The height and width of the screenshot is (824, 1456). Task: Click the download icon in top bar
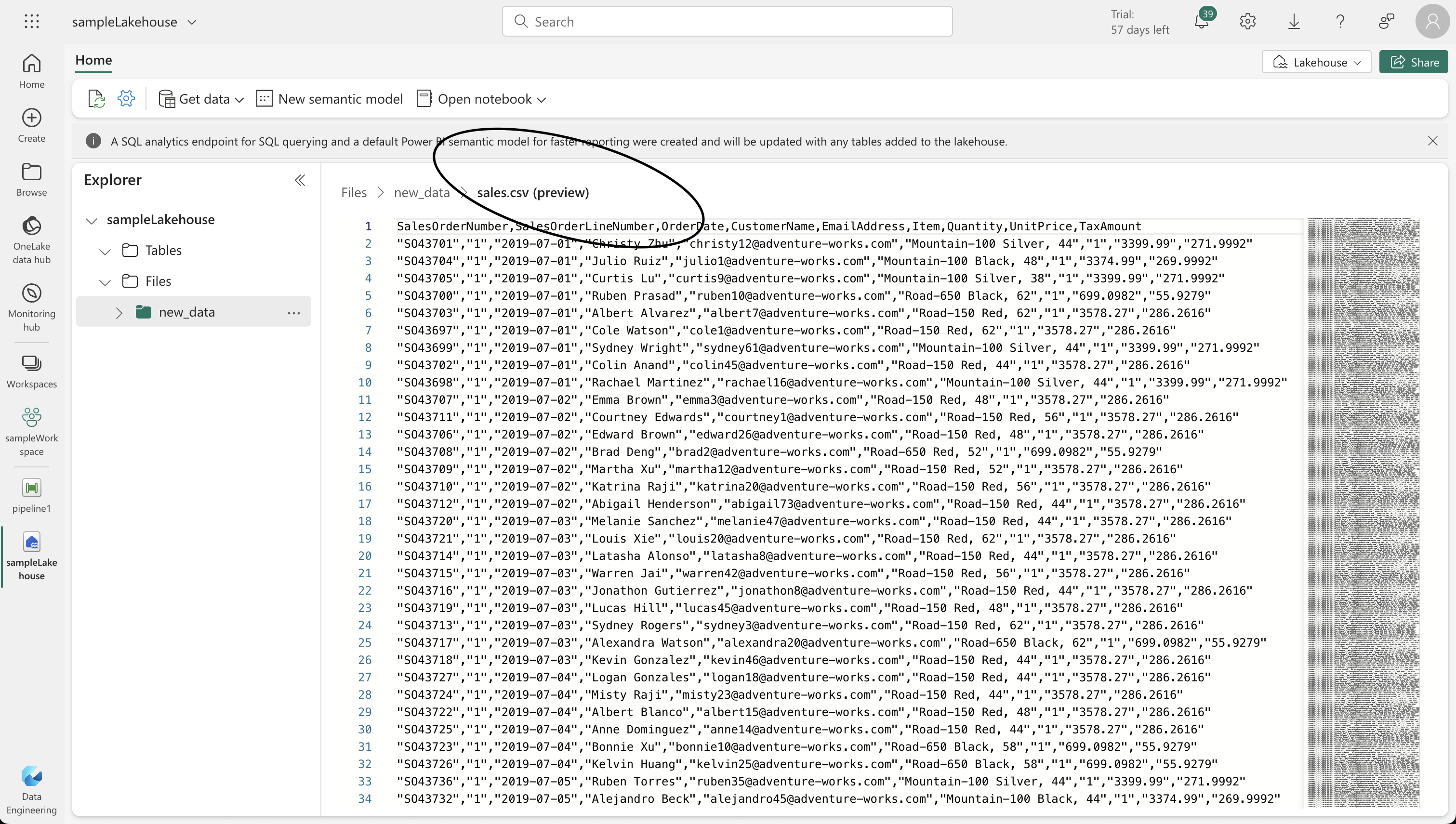(1294, 22)
